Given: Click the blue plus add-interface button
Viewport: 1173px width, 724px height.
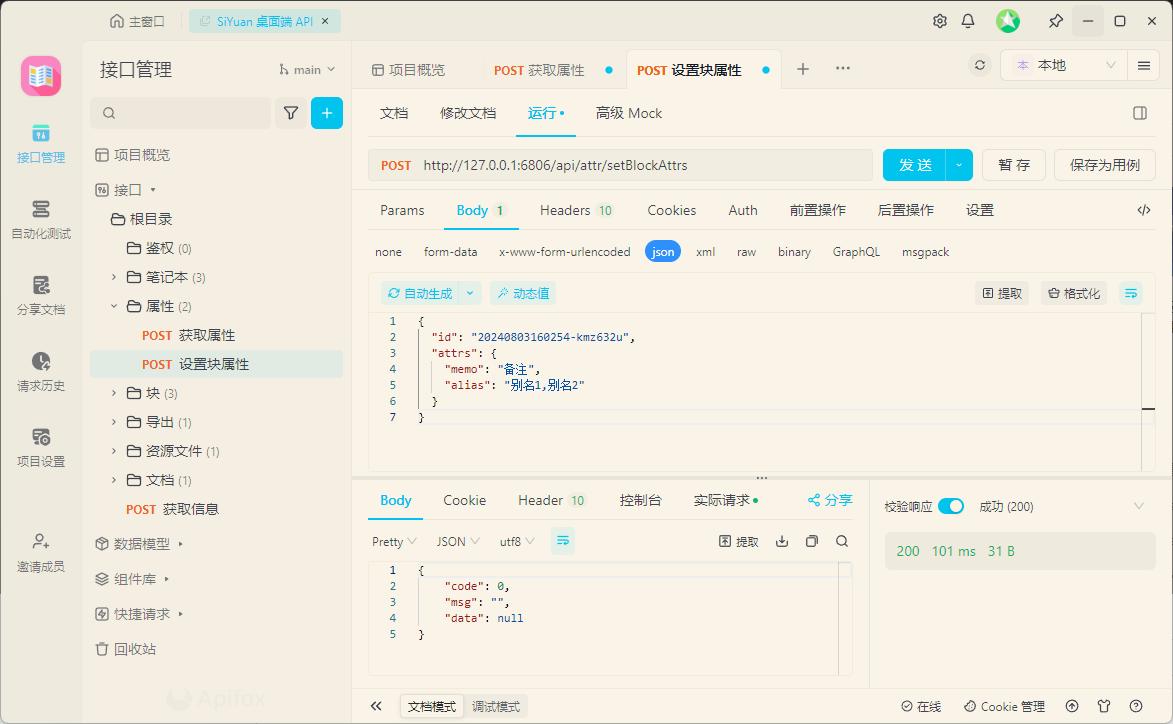Looking at the screenshot, I should 327,113.
